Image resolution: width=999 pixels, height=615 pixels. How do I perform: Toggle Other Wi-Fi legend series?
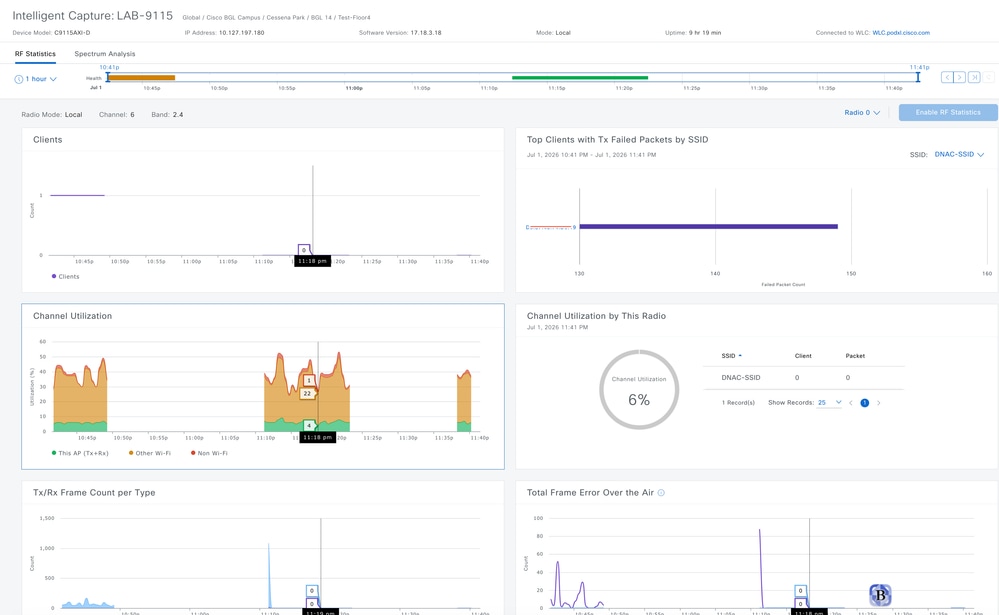coord(150,453)
